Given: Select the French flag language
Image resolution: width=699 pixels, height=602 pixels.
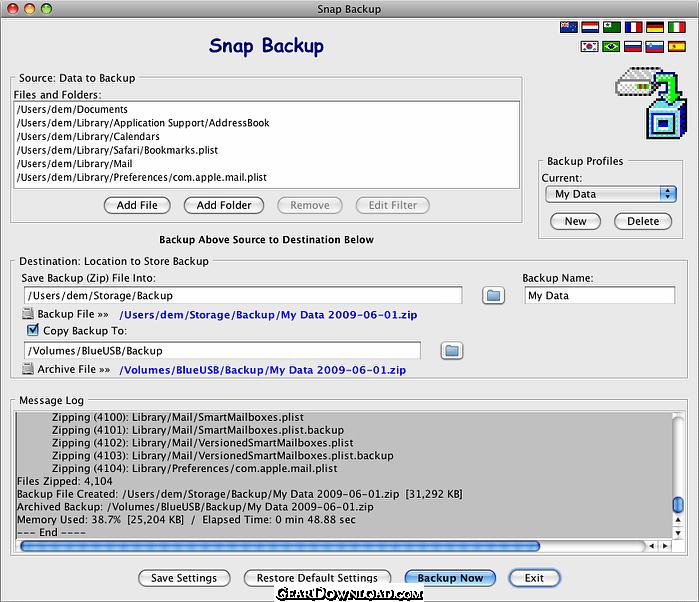Looking at the screenshot, I should click(633, 28).
